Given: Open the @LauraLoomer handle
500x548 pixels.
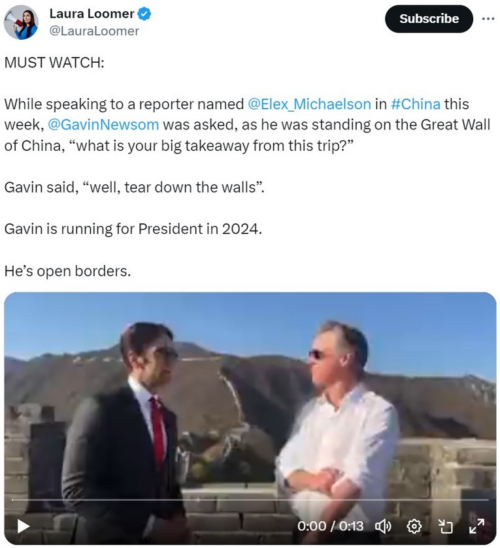Looking at the screenshot, I should pos(94,31).
